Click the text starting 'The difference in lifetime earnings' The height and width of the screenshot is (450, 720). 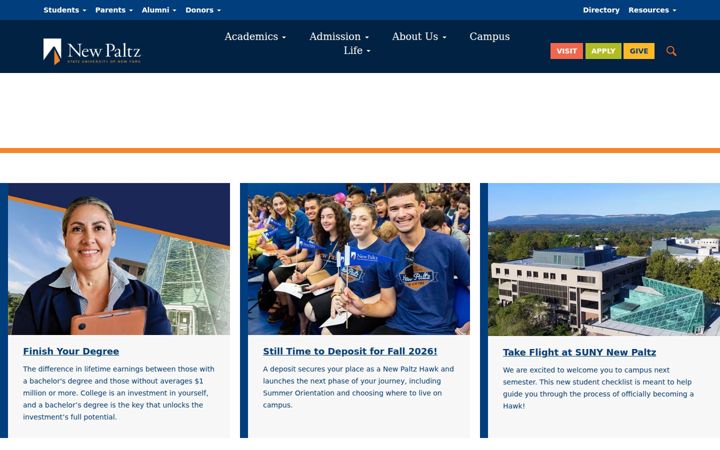pyautogui.click(x=118, y=393)
